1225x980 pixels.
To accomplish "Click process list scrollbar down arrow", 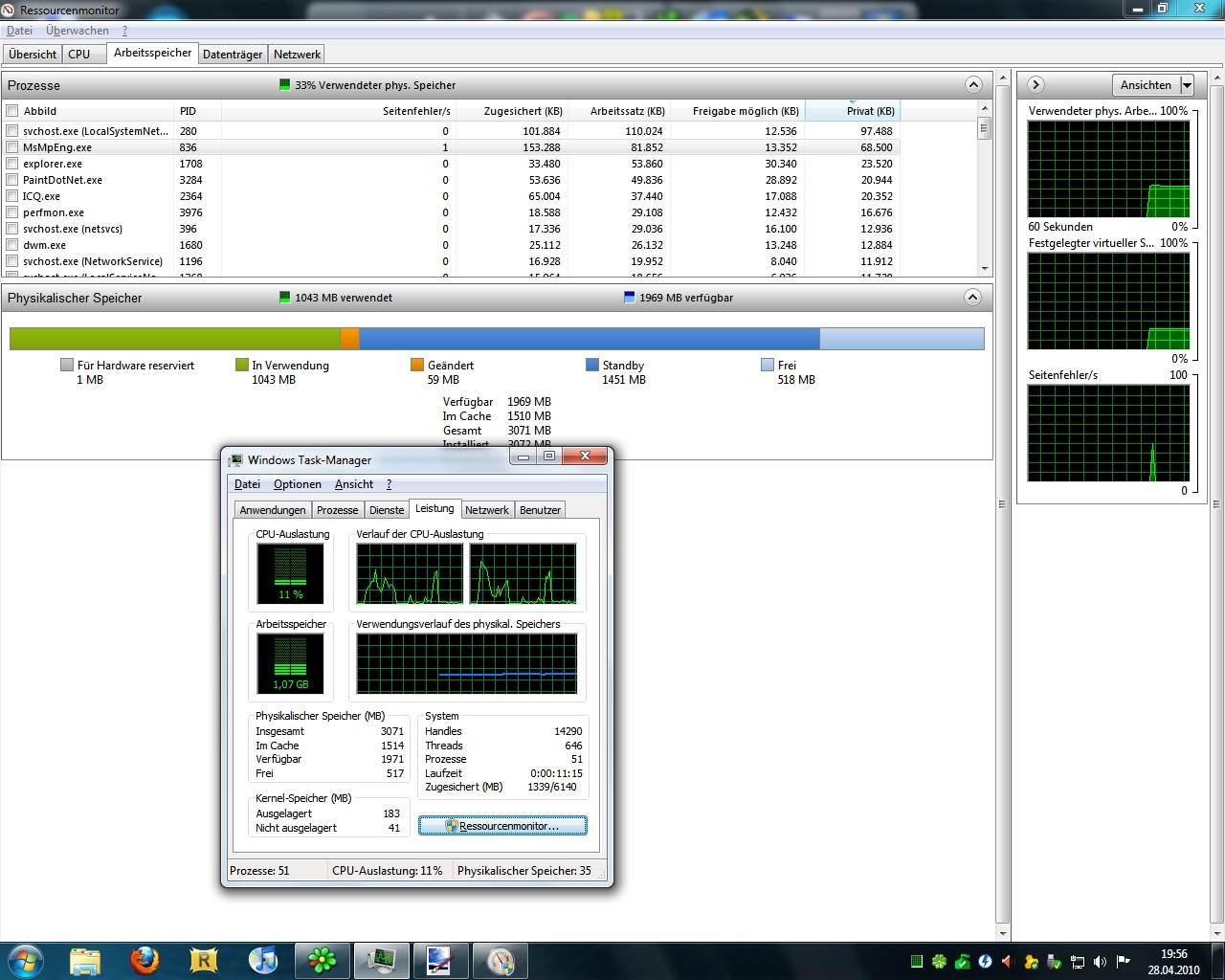I will [x=985, y=269].
